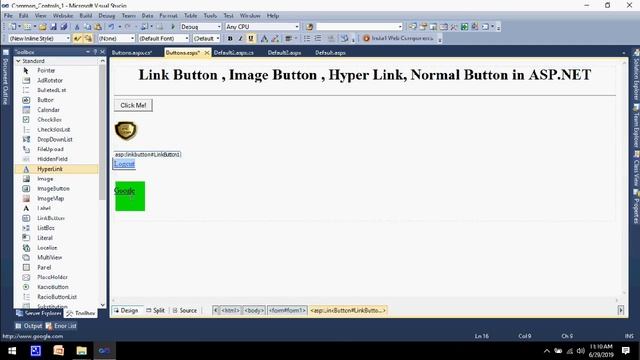640x360 pixels.
Task: Click the Save toolbar icon
Action: 53,27
